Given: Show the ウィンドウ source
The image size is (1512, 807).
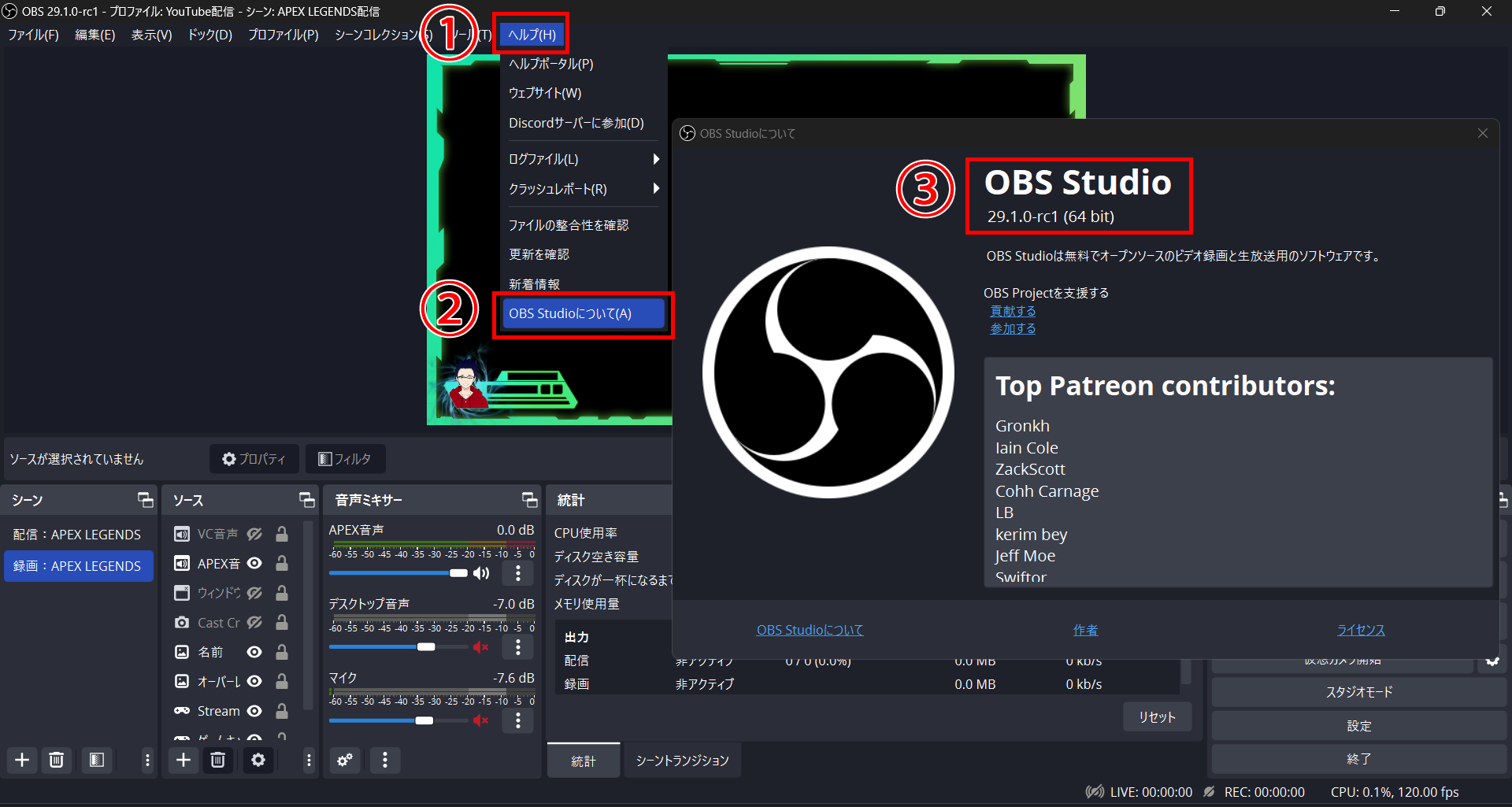Looking at the screenshot, I should point(254,593).
